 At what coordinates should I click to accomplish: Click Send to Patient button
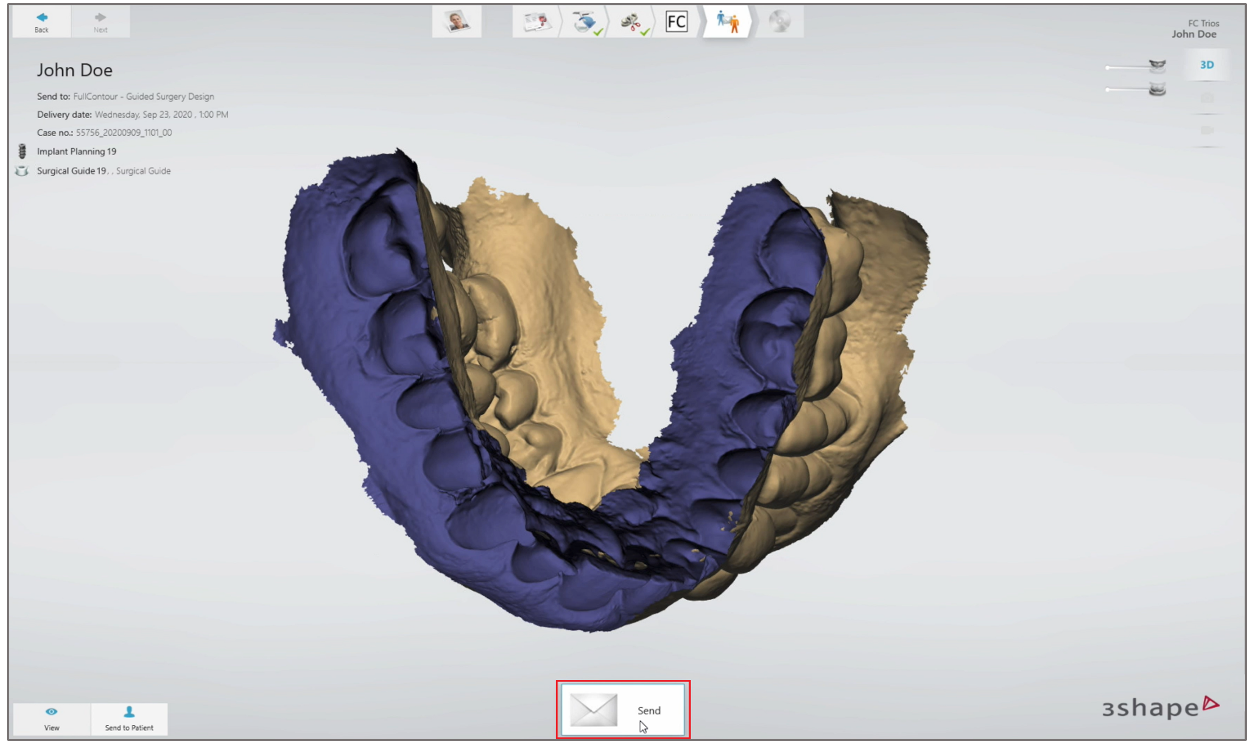click(128, 719)
